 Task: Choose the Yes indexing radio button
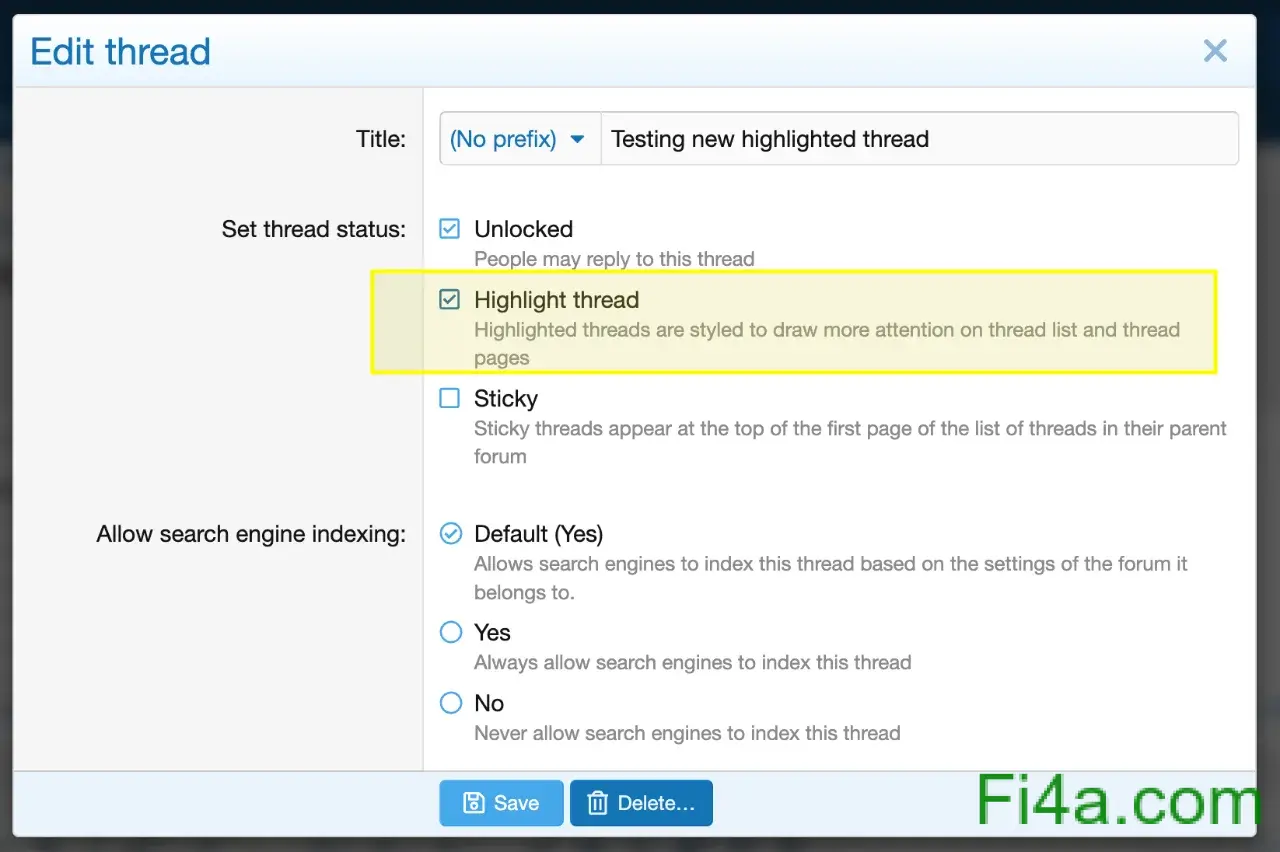tap(451, 632)
